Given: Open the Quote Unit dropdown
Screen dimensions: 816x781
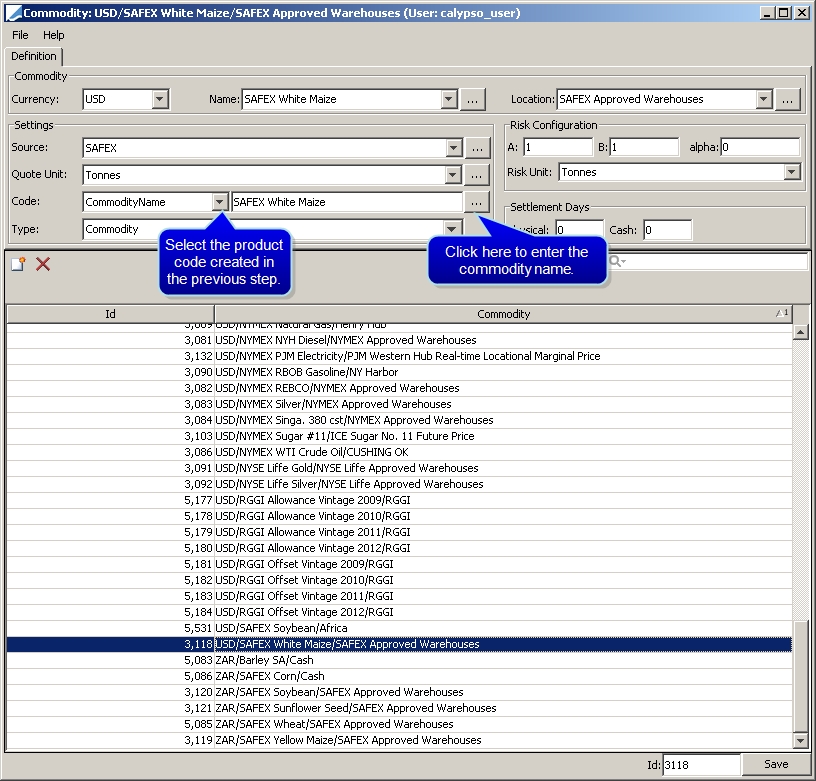Looking at the screenshot, I should point(453,175).
